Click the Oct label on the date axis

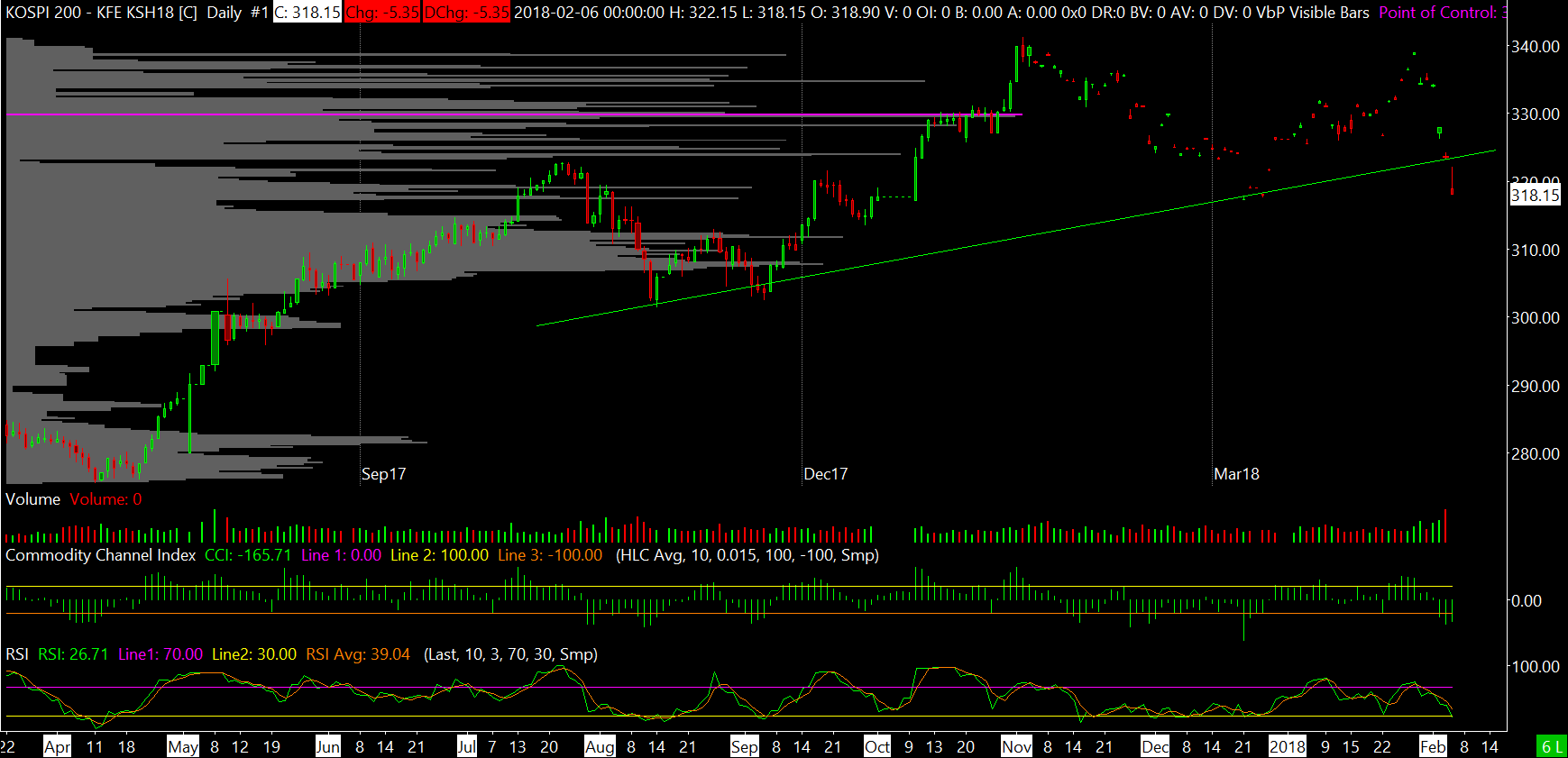pos(877,747)
